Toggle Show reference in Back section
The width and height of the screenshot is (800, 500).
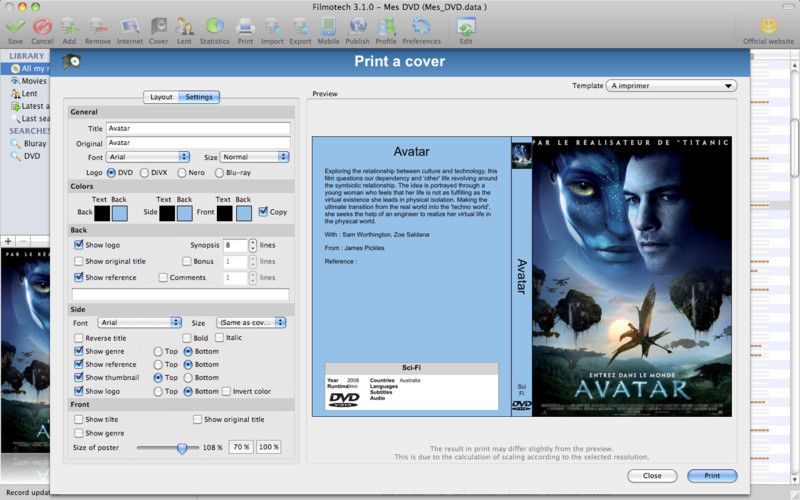pyautogui.click(x=79, y=278)
